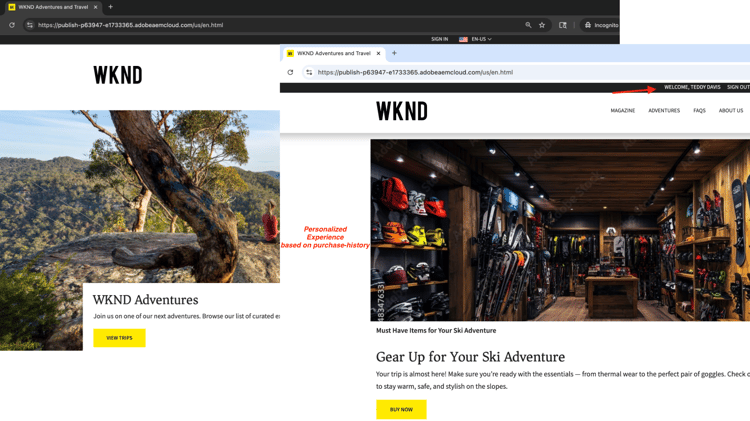Screen dimensions: 750x421
Task: Click WELCOME, TEDDY DAVIS text
Action: [x=692, y=87]
